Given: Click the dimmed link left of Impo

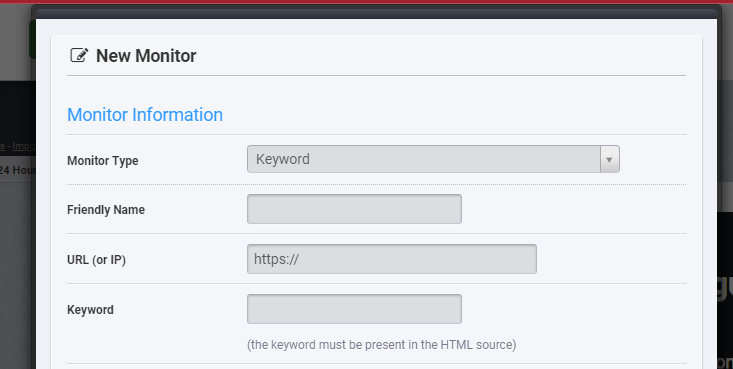Looking at the screenshot, I should [x=2, y=146].
